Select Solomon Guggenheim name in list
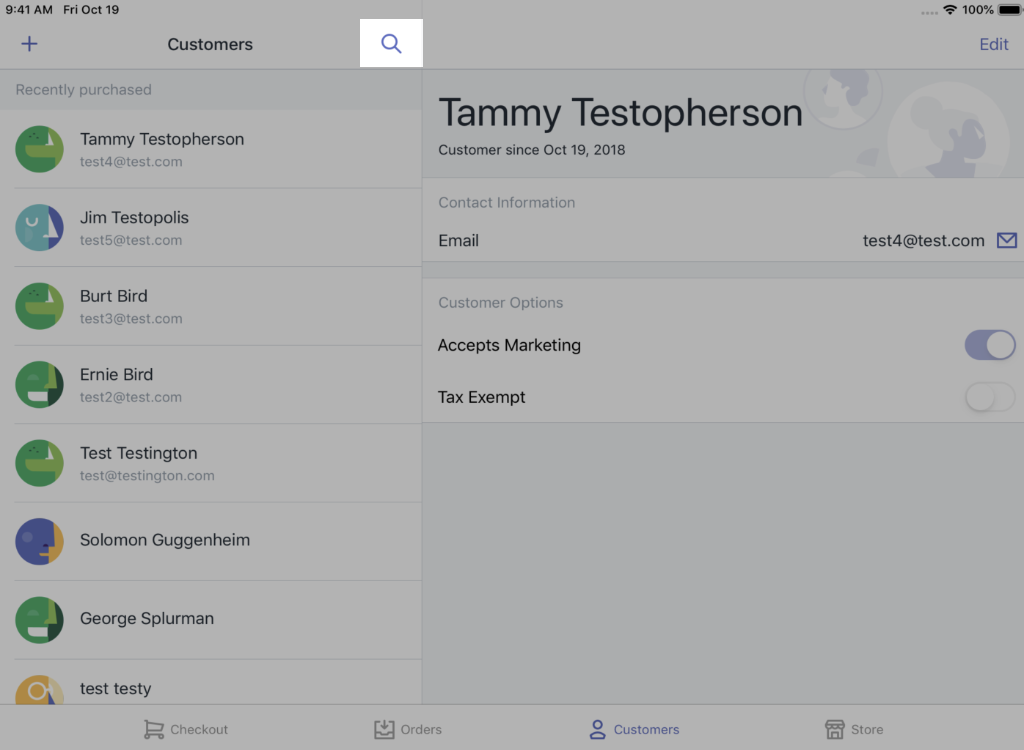 click(165, 540)
